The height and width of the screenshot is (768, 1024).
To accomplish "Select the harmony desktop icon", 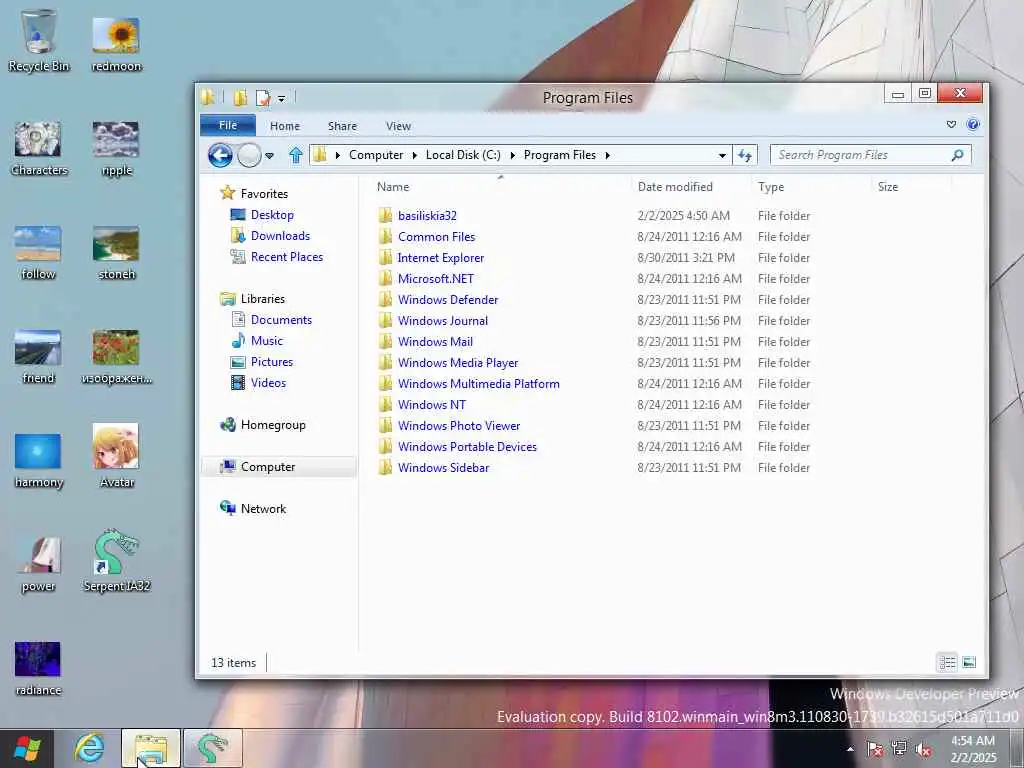I will point(38,460).
